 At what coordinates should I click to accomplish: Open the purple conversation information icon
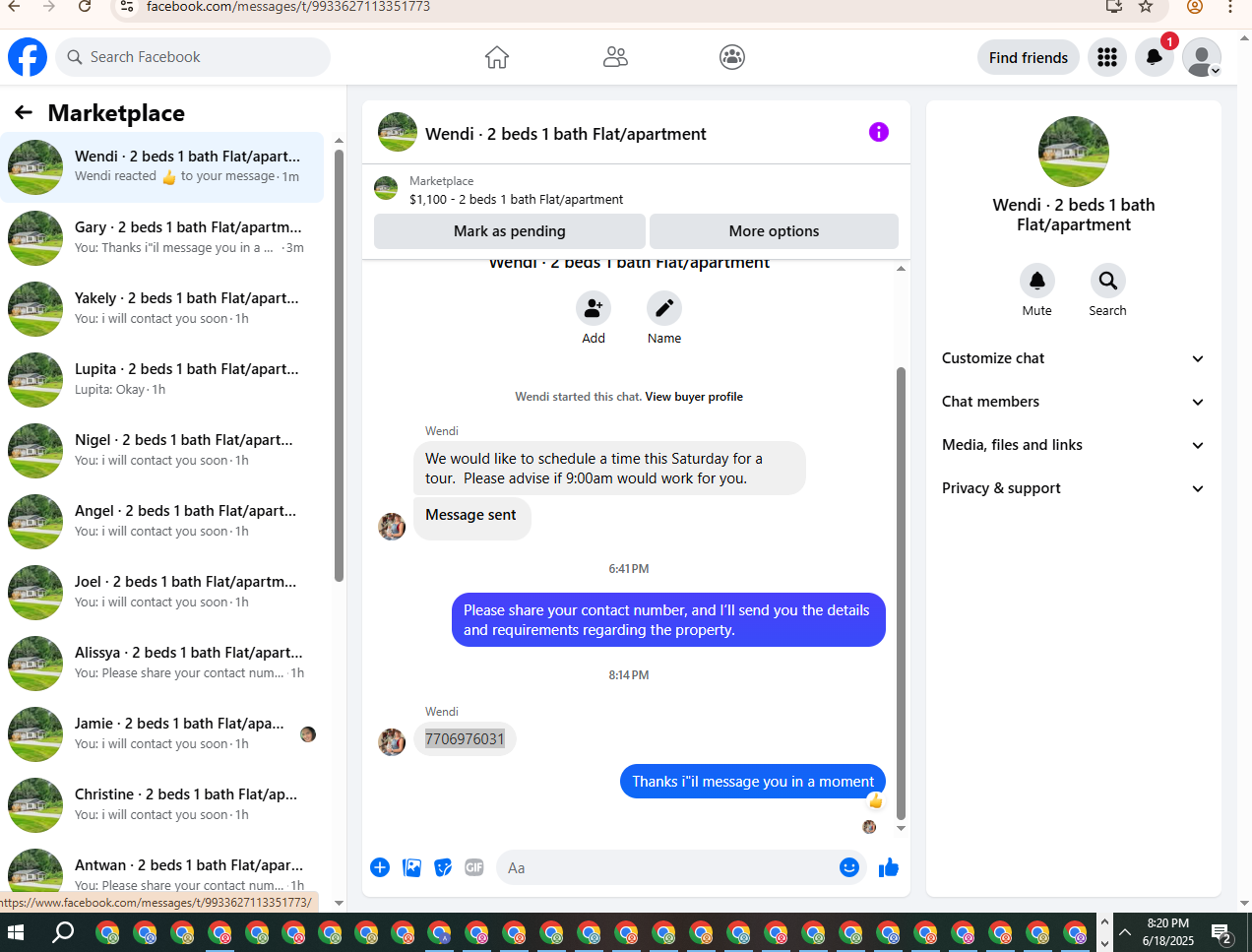click(879, 132)
